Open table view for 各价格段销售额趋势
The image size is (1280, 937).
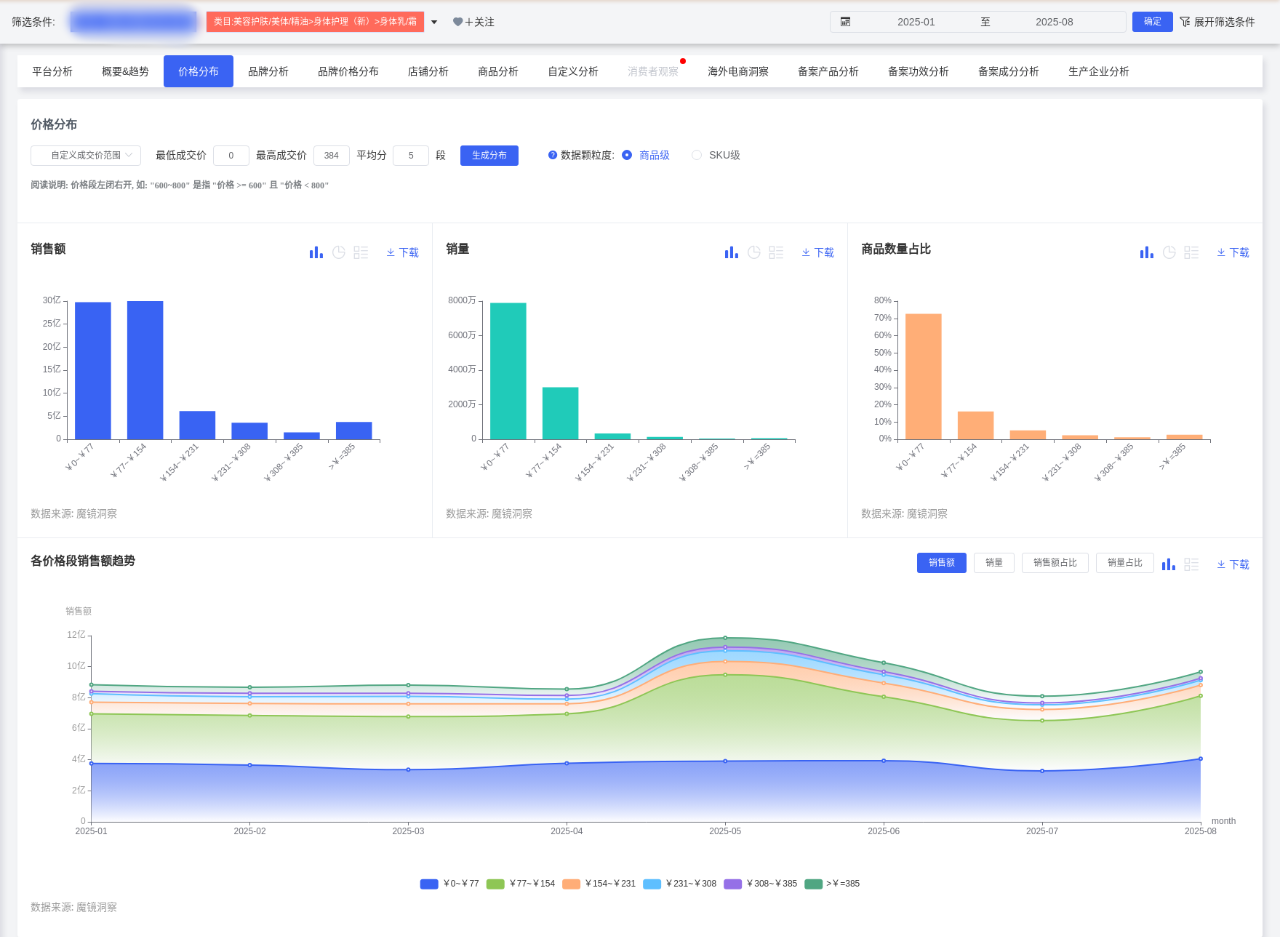1191,564
